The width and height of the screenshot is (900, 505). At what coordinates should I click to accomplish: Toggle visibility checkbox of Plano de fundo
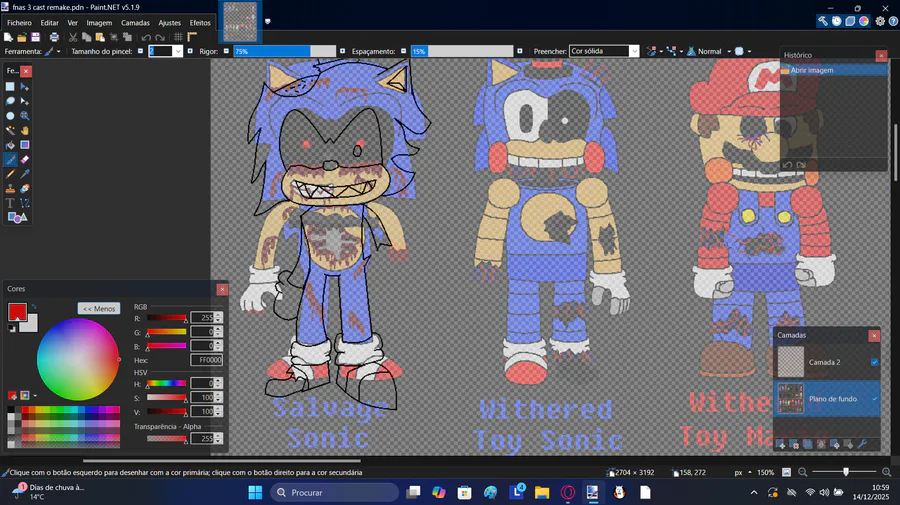click(x=874, y=399)
